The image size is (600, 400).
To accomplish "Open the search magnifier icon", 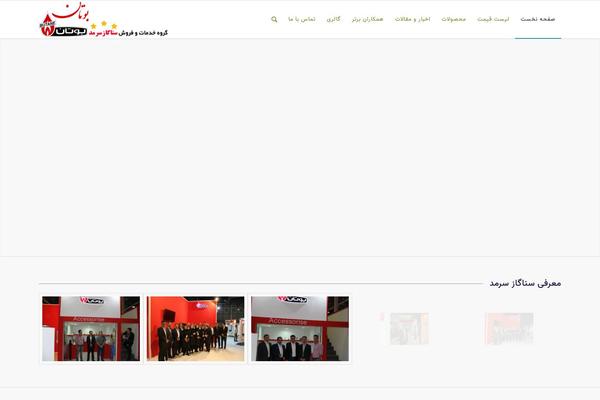I will (x=274, y=19).
